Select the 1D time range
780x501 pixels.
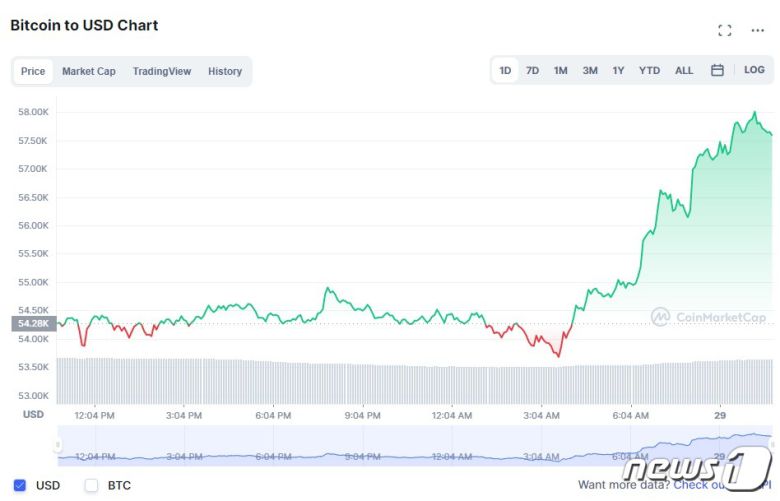tap(505, 70)
